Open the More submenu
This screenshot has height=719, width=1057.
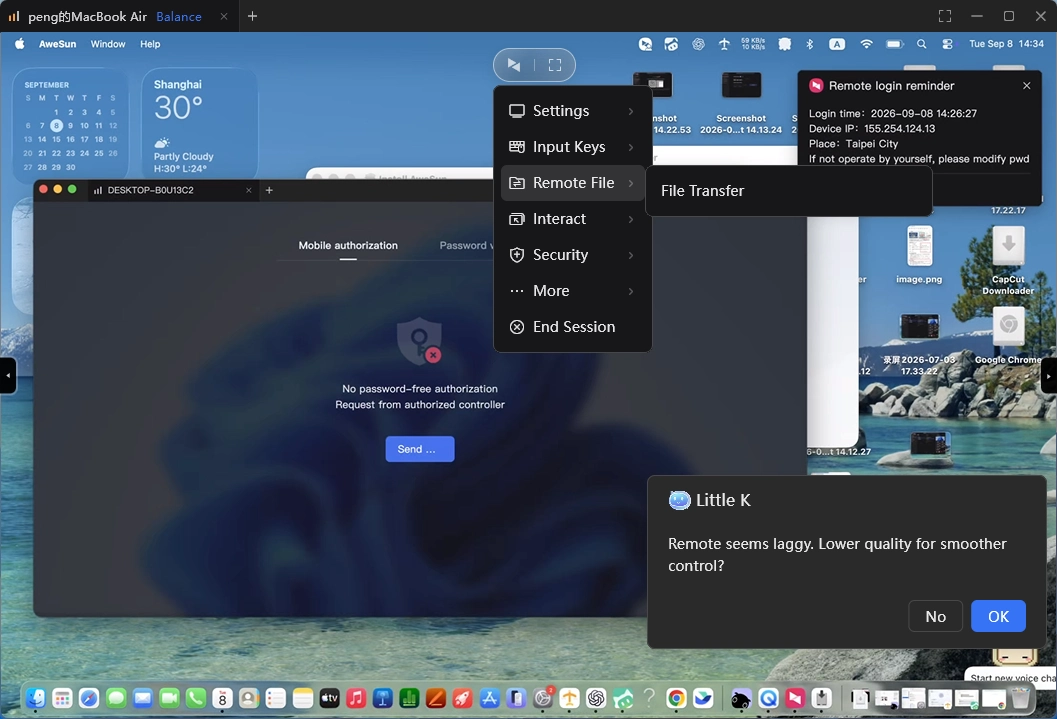(572, 291)
